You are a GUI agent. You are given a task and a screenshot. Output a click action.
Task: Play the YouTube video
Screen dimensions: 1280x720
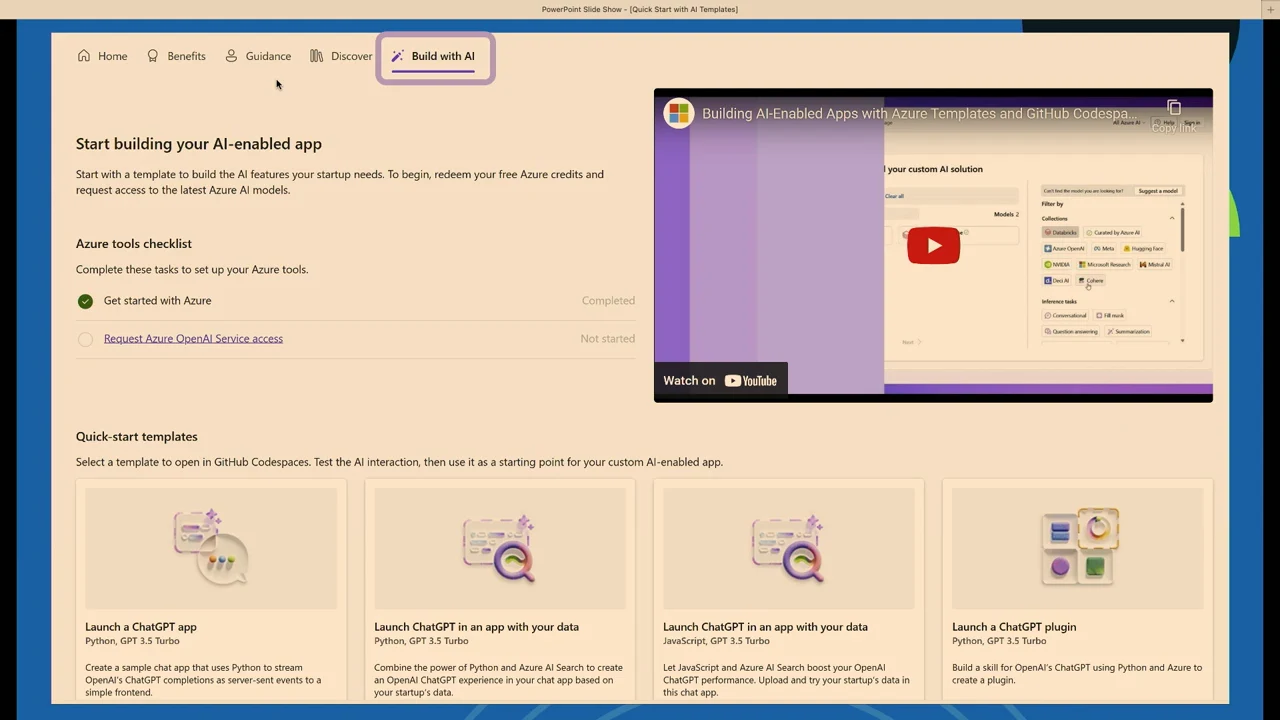[933, 246]
